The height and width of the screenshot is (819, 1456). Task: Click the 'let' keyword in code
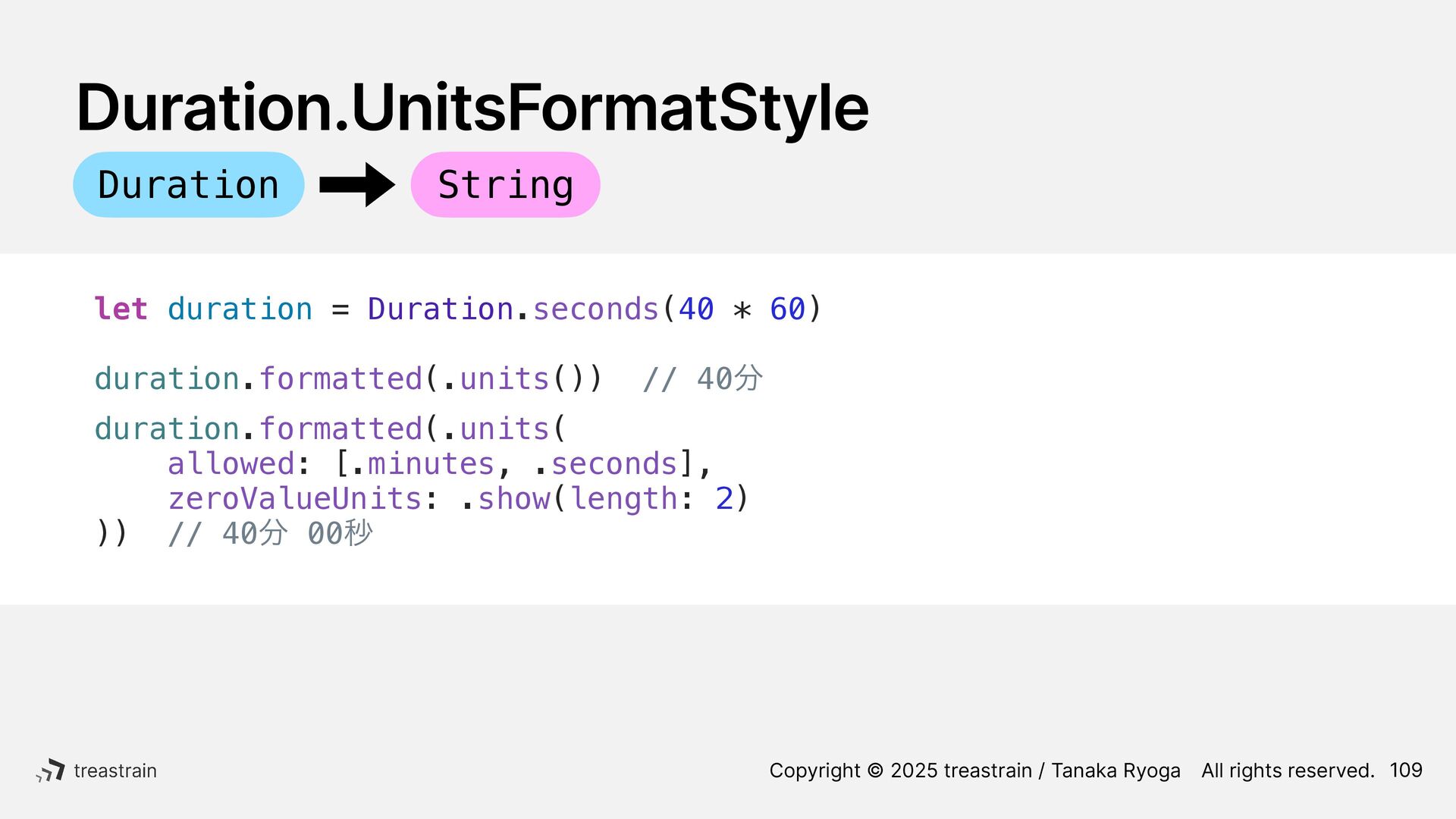click(x=121, y=309)
